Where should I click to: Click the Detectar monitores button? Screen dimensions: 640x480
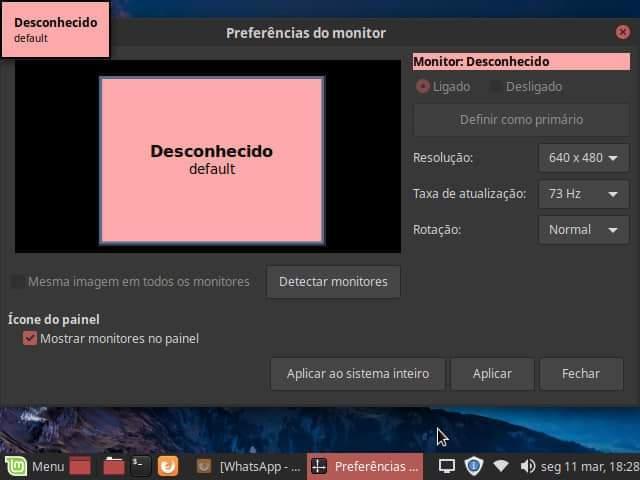(333, 282)
